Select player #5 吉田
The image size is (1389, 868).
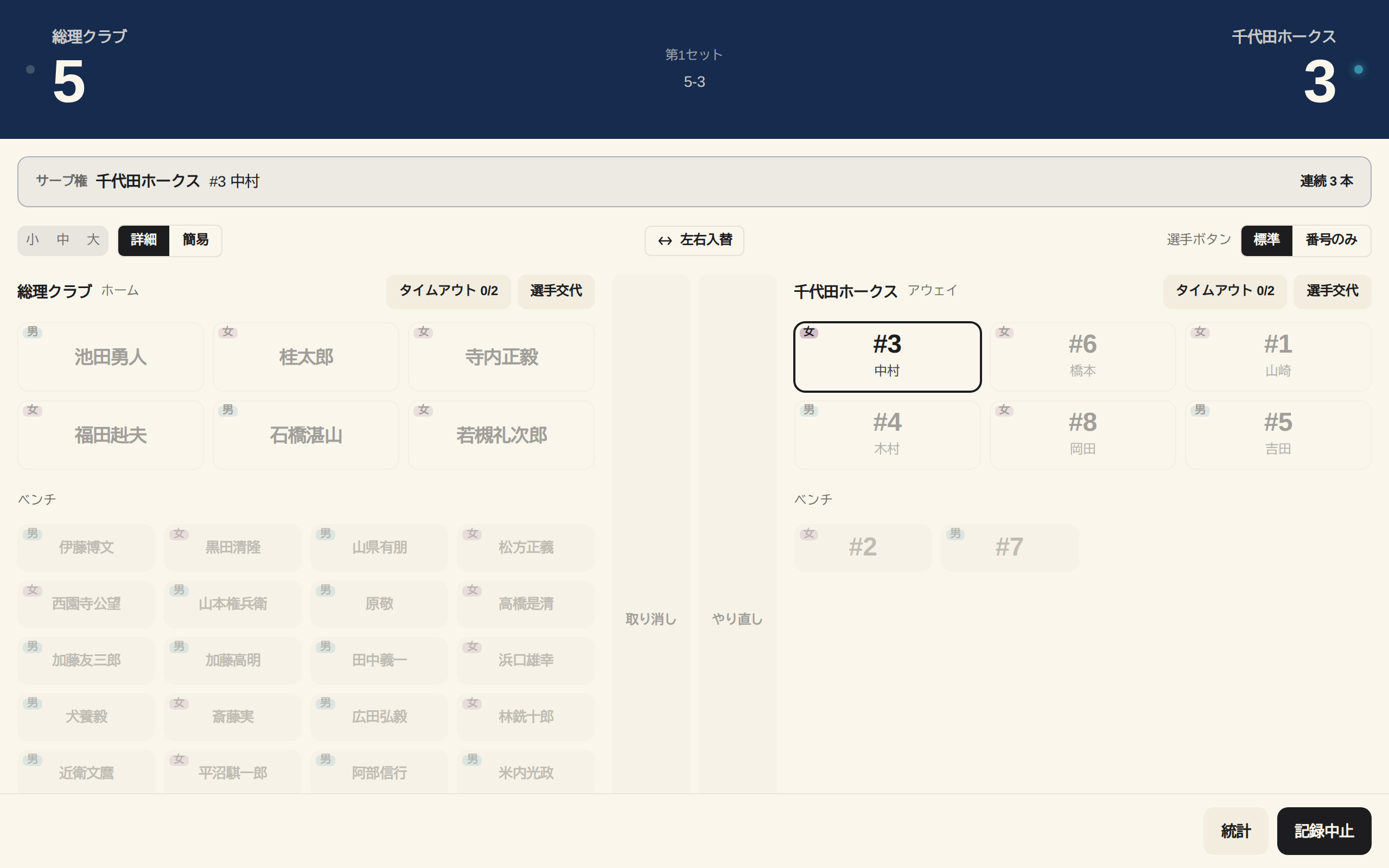(x=1278, y=435)
